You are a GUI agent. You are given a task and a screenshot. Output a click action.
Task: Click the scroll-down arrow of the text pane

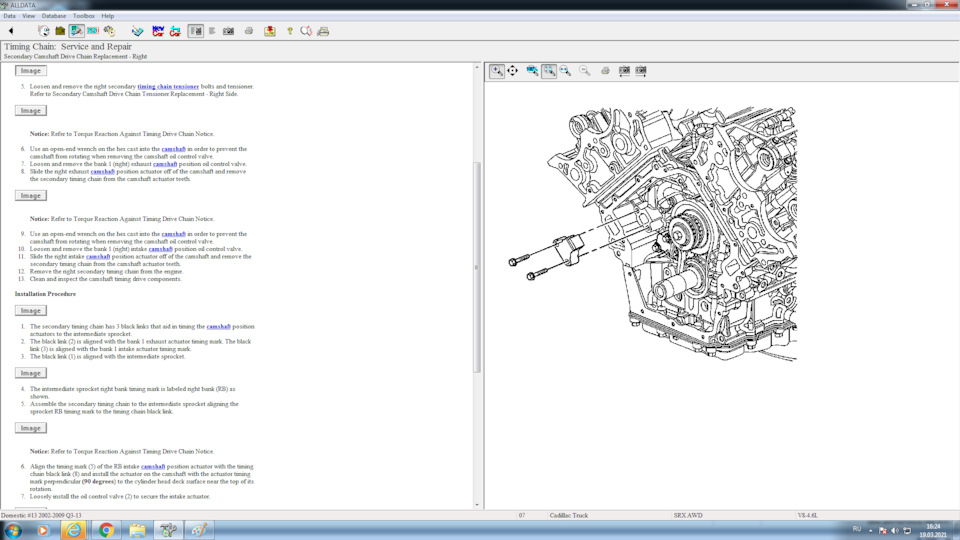pyautogui.click(x=476, y=505)
